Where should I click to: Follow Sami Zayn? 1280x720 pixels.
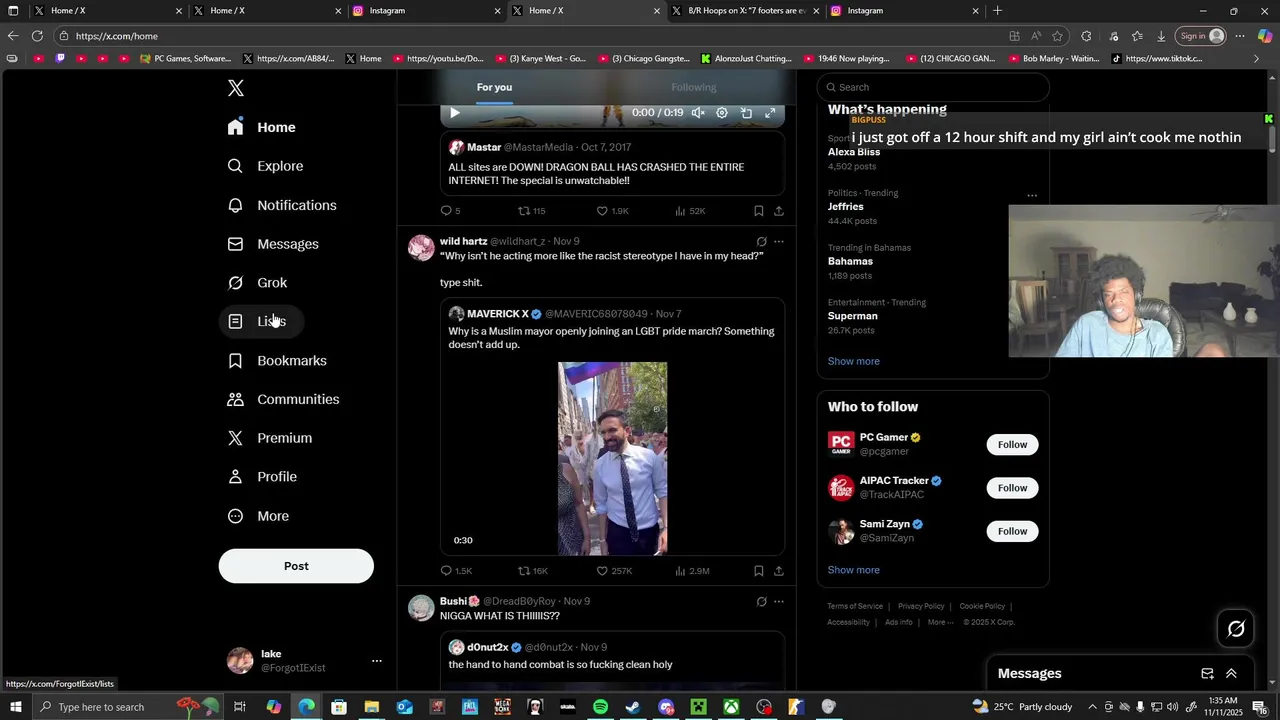point(1012,531)
